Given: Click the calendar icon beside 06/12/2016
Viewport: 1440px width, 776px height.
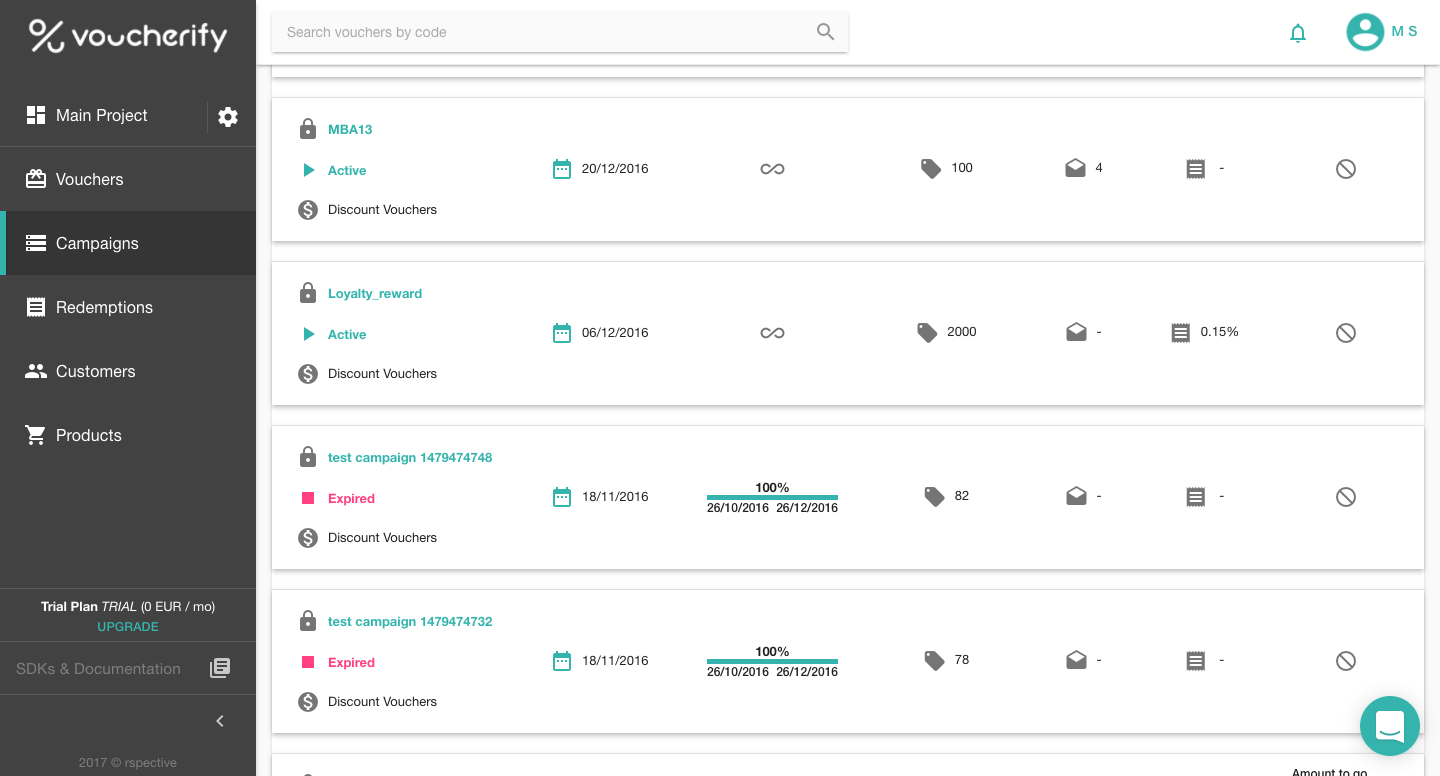Looking at the screenshot, I should 562,333.
